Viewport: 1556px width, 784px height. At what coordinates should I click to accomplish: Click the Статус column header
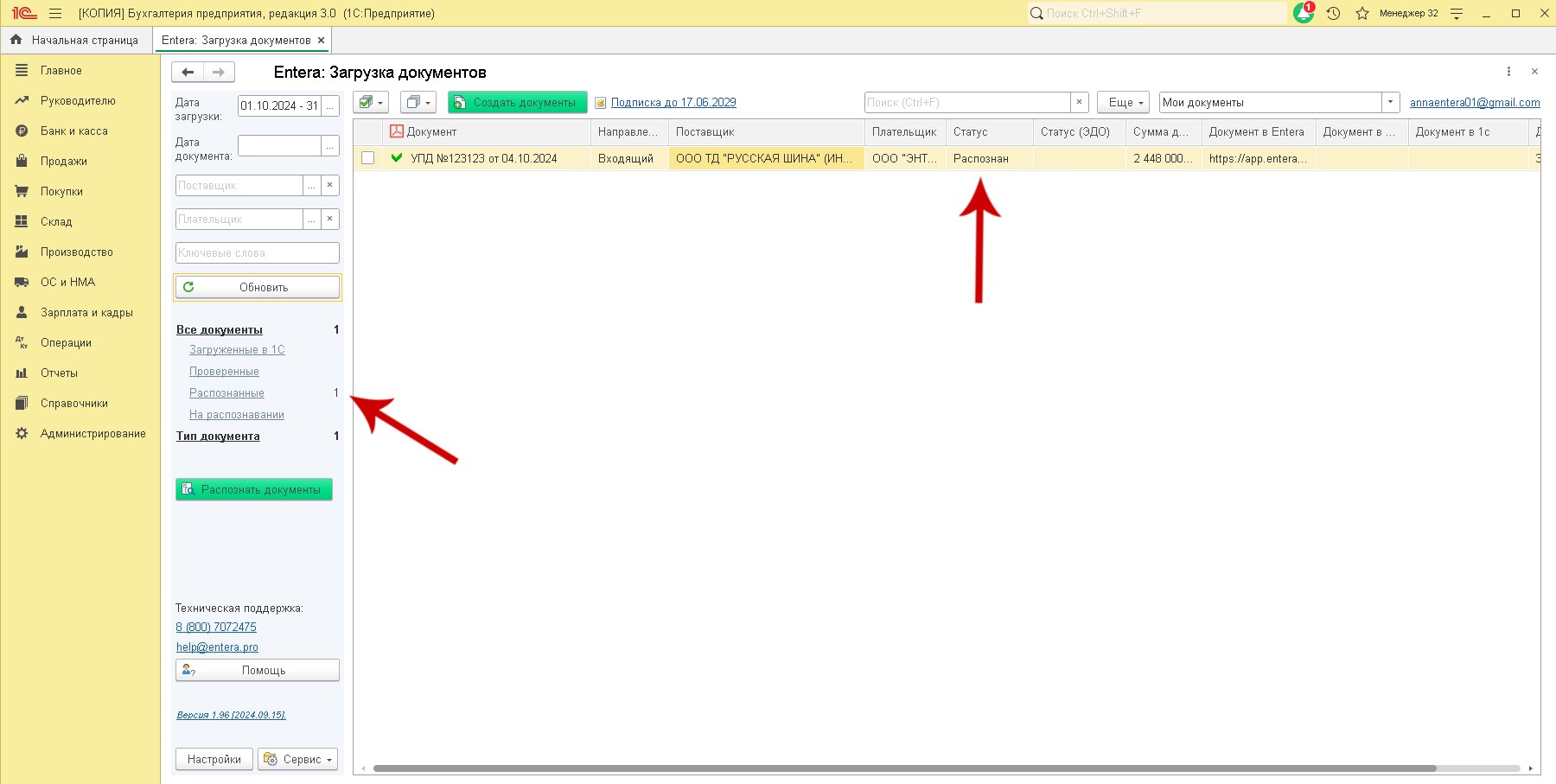tap(990, 131)
